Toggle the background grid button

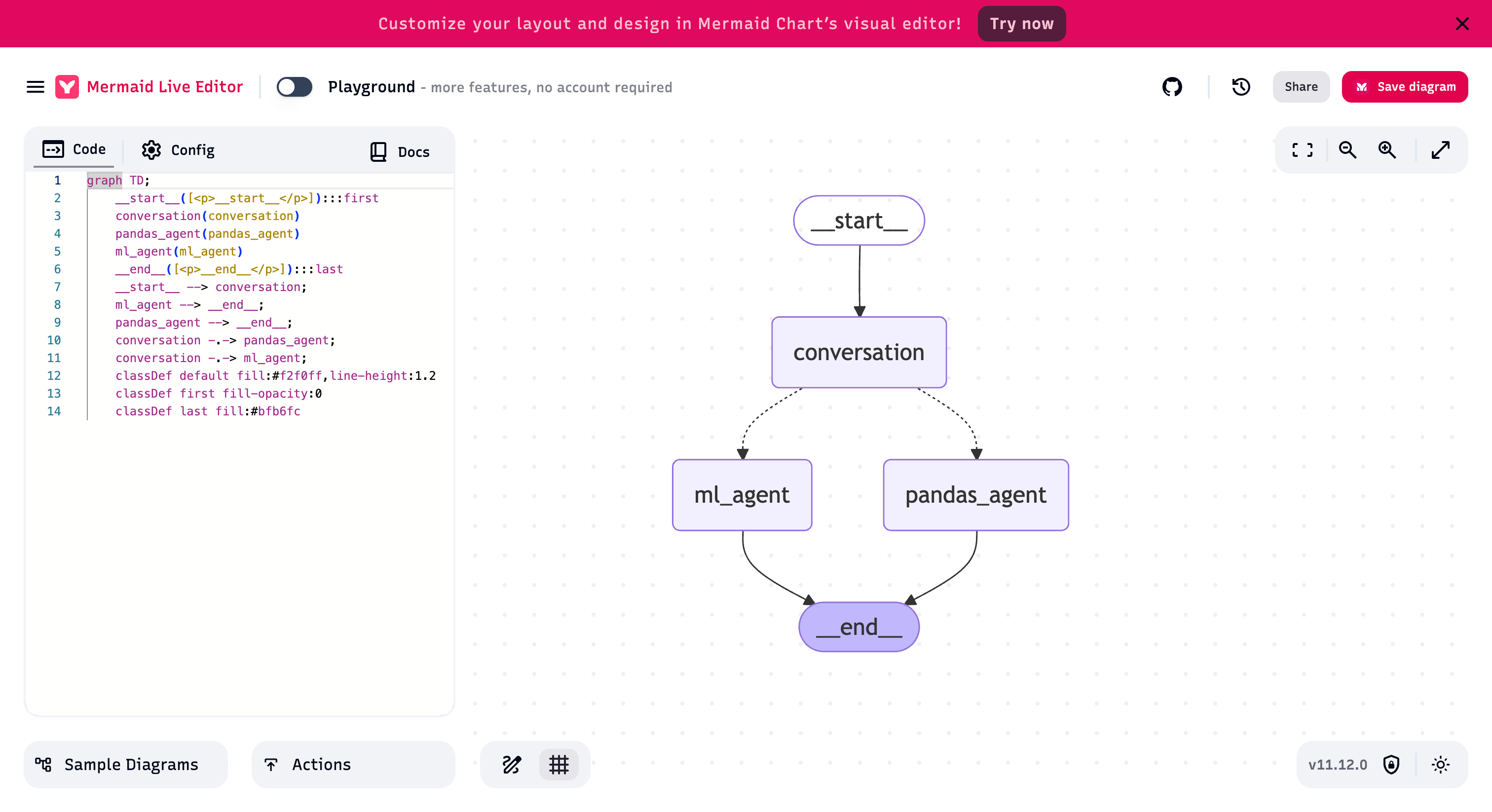559,765
